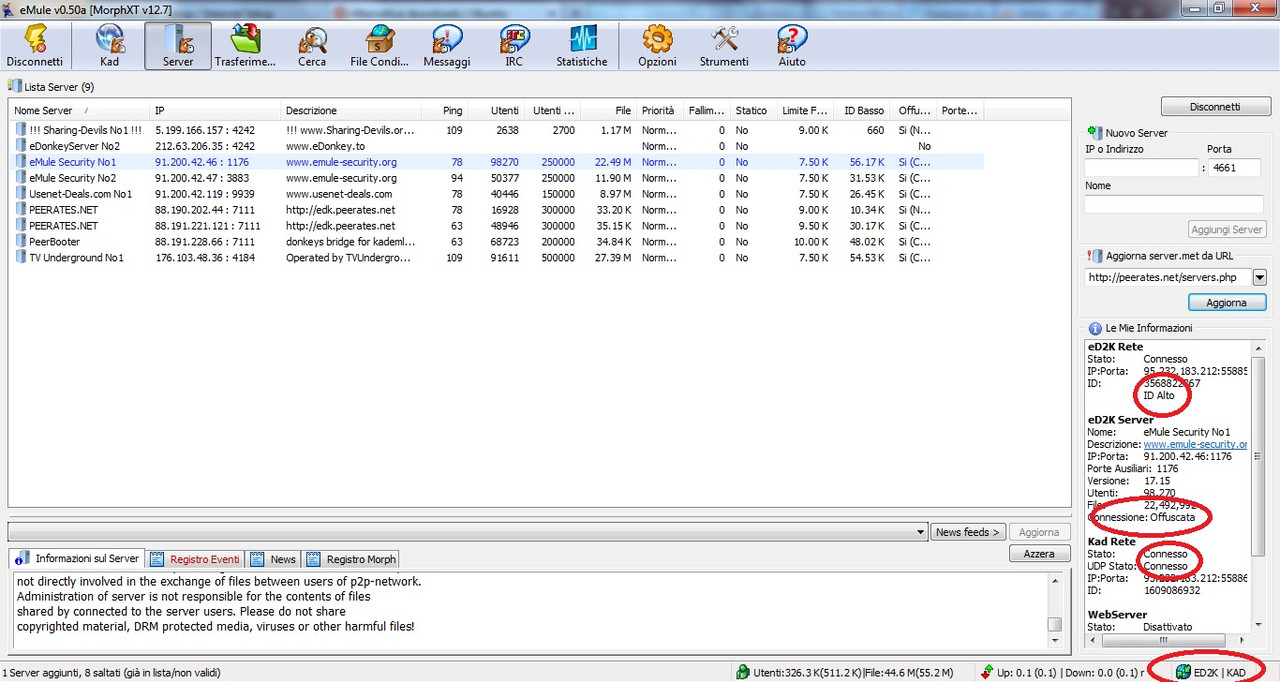Sort list by Ping column

pos(444,110)
